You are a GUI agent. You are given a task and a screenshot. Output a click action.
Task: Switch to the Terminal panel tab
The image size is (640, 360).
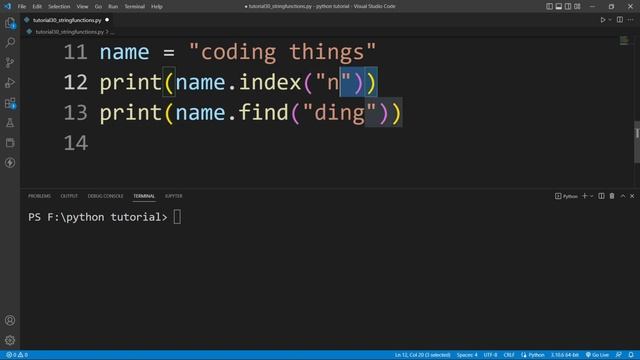pos(144,196)
